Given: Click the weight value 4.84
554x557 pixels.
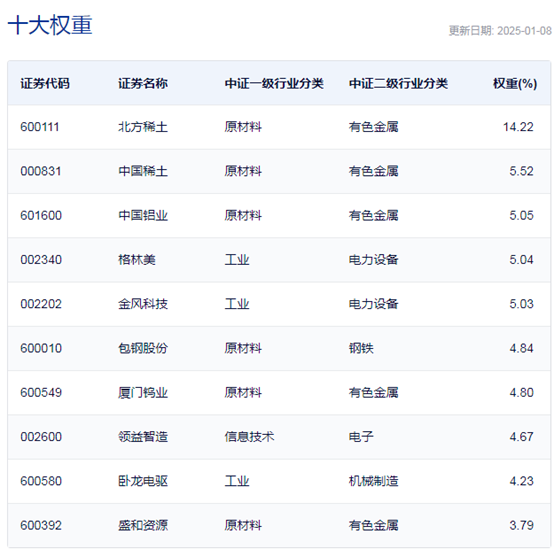Looking at the screenshot, I should click(x=521, y=348).
